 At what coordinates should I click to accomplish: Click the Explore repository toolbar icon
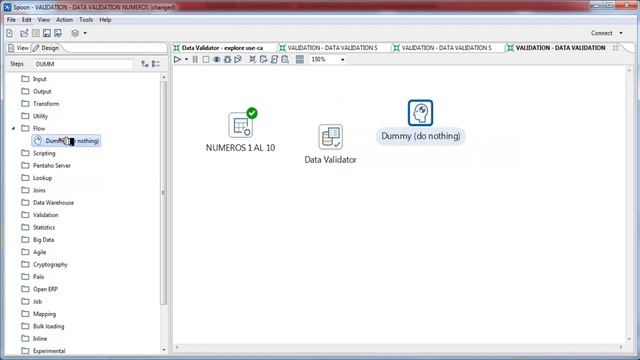tap(36, 33)
